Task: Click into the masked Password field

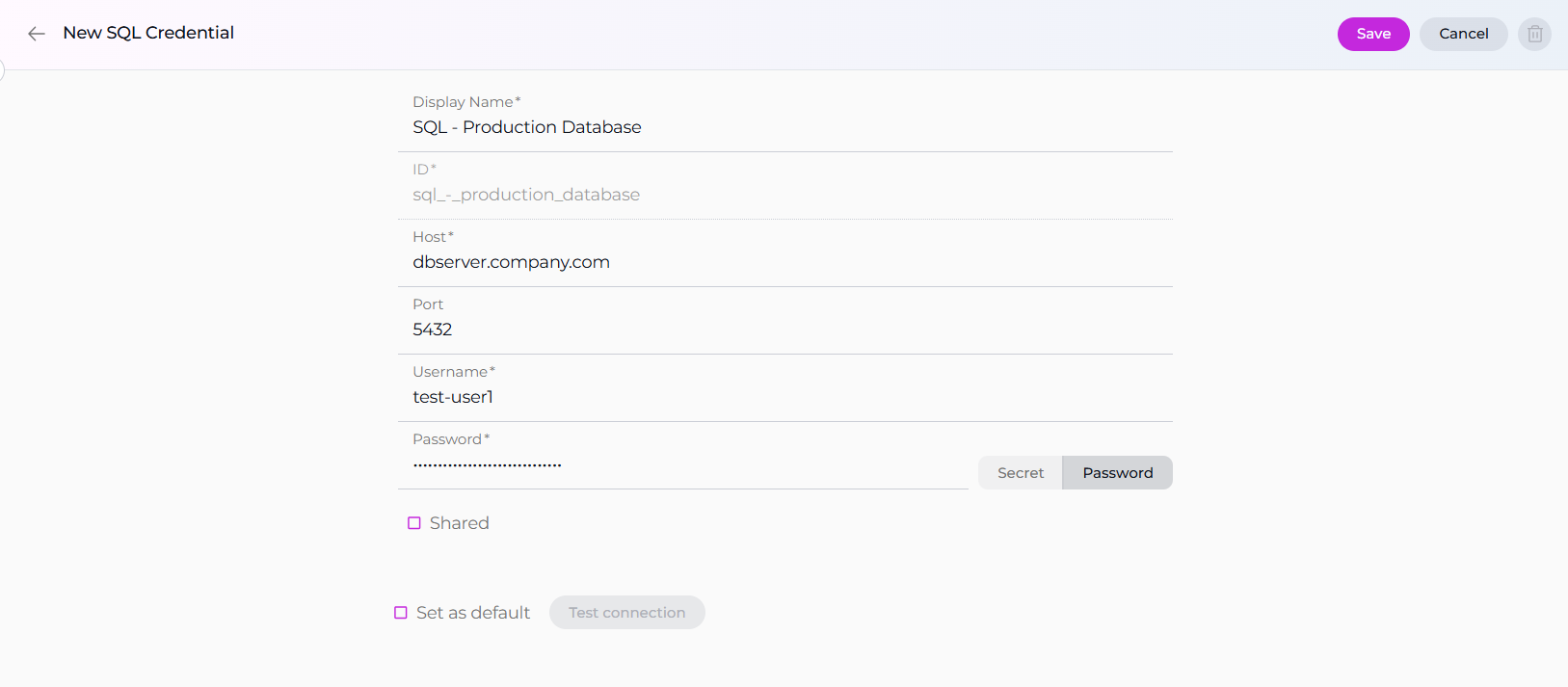Action: [x=682, y=464]
